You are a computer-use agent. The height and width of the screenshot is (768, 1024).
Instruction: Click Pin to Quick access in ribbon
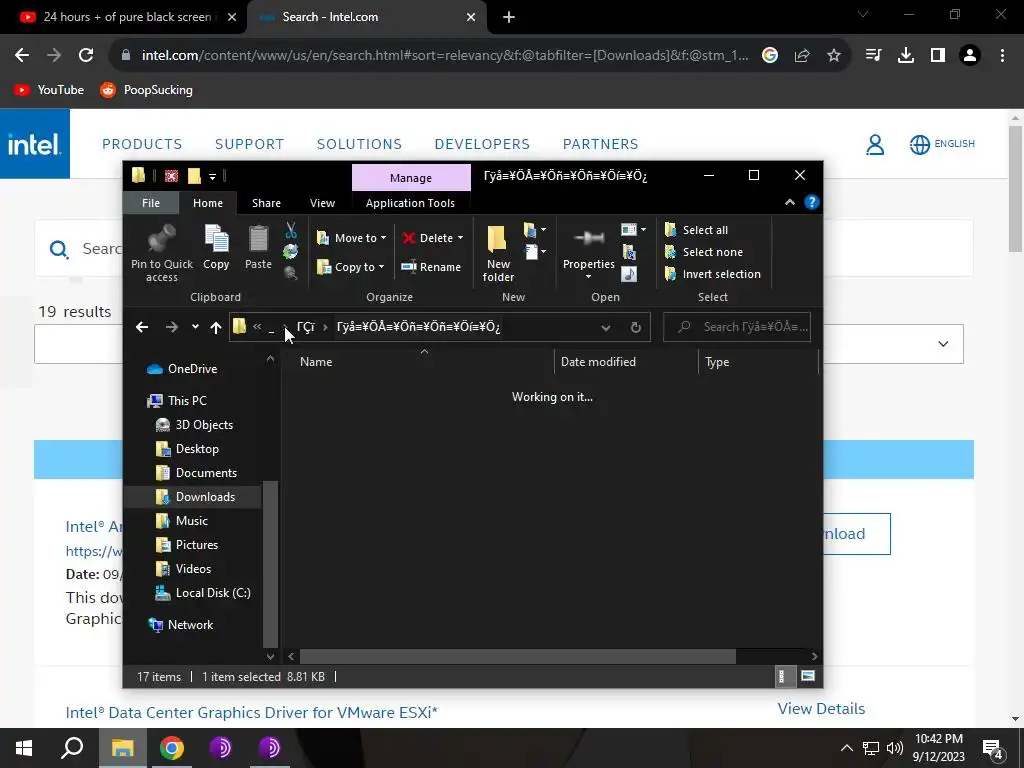click(x=161, y=253)
